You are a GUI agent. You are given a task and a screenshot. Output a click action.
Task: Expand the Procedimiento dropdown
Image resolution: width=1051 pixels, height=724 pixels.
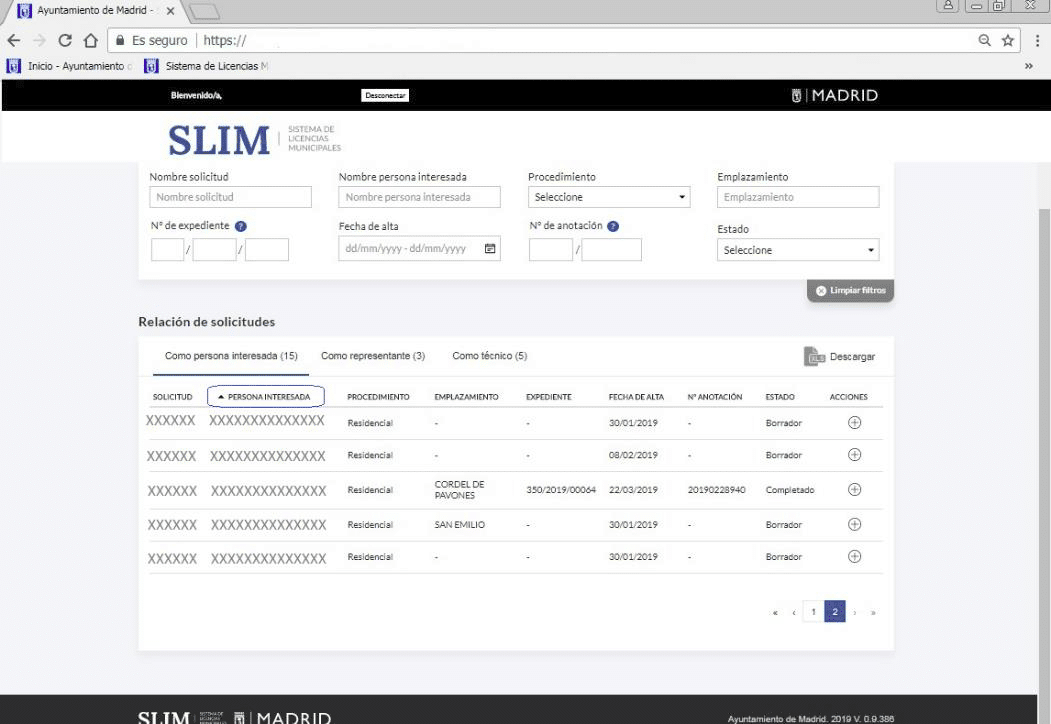point(609,197)
